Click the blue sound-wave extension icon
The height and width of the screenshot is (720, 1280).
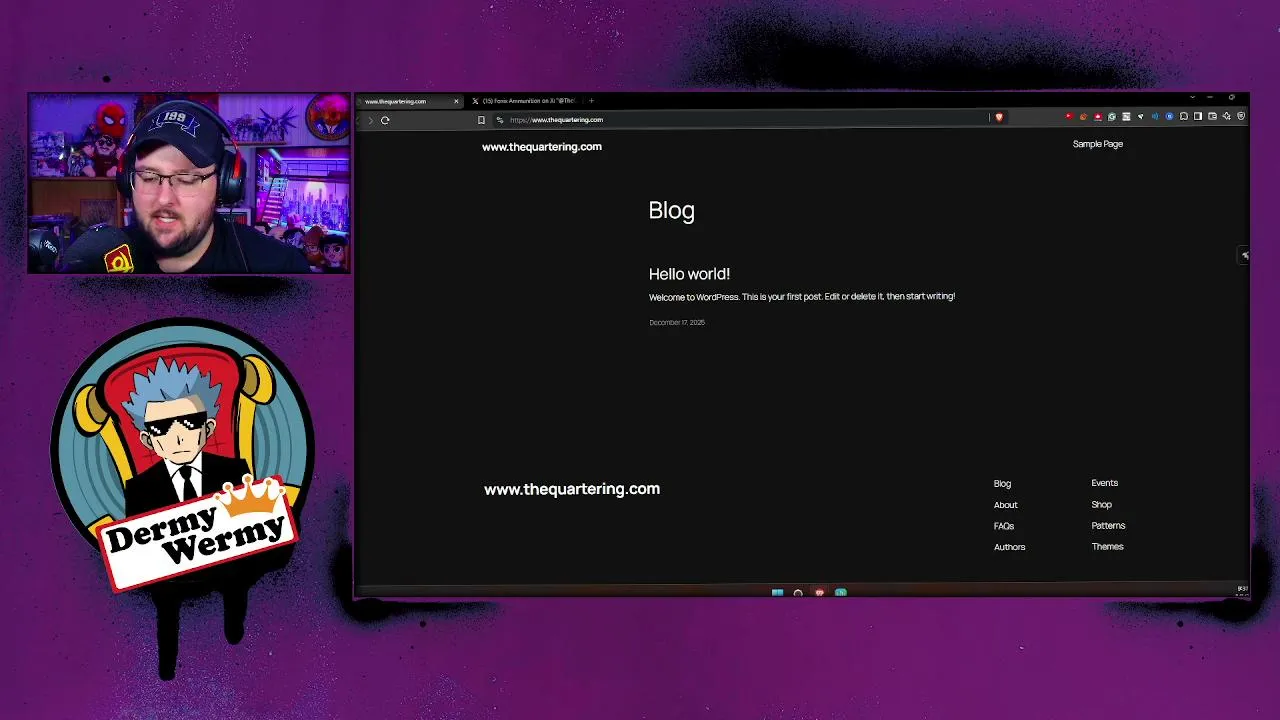pyautogui.click(x=1155, y=117)
